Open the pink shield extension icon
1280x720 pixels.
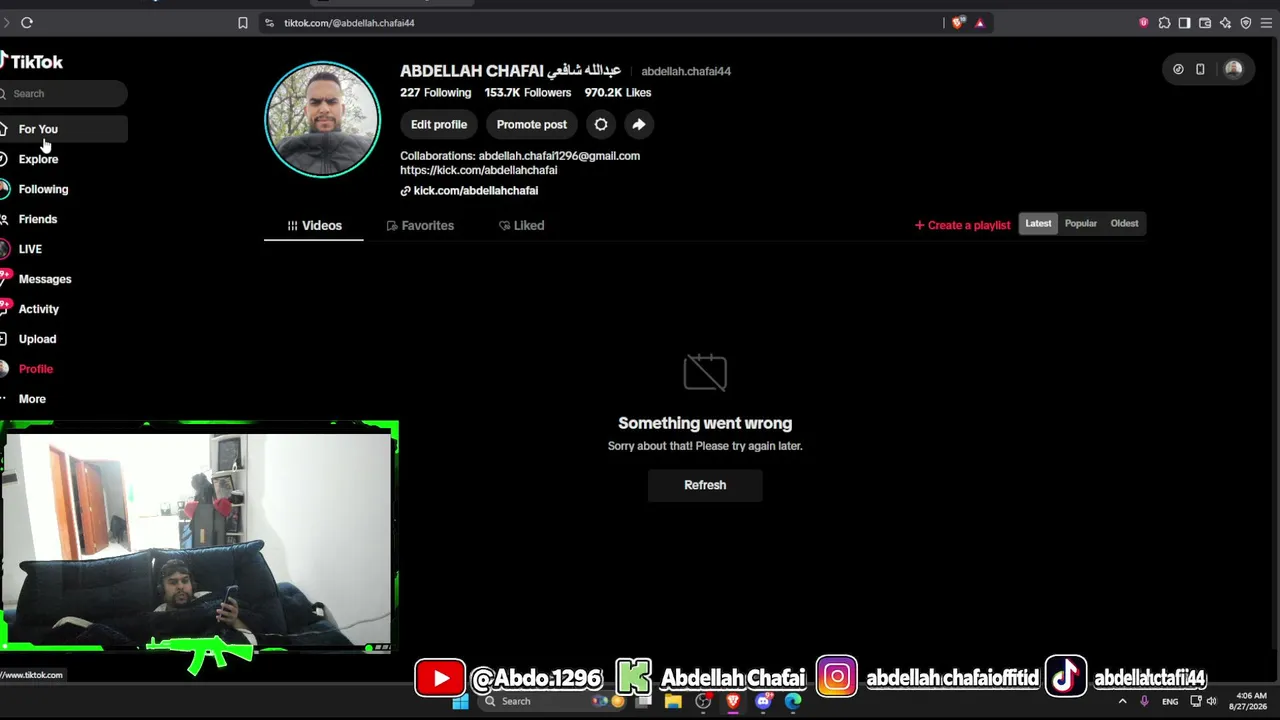(x=1144, y=22)
